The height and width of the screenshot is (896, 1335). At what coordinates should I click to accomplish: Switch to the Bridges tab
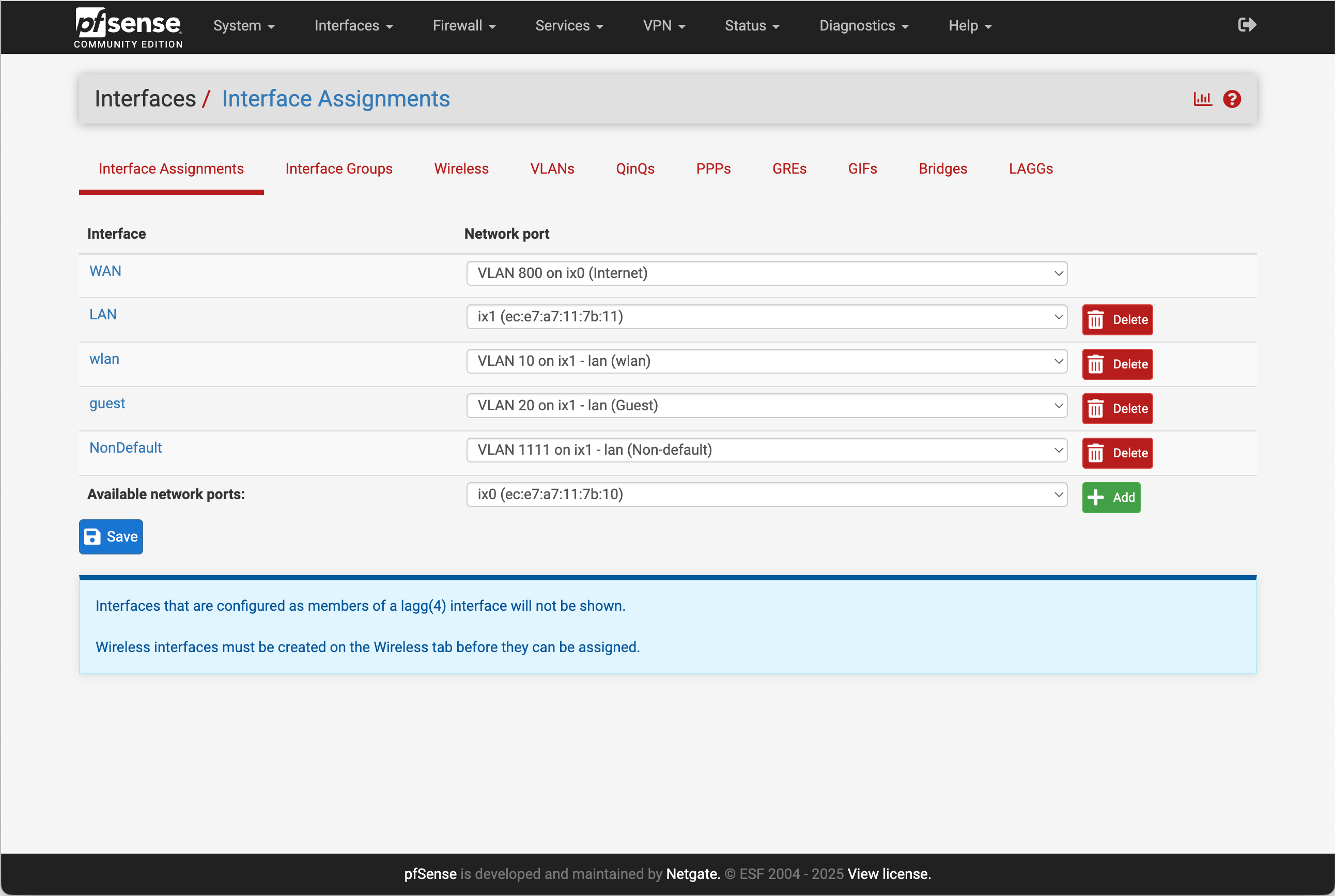[942, 168]
